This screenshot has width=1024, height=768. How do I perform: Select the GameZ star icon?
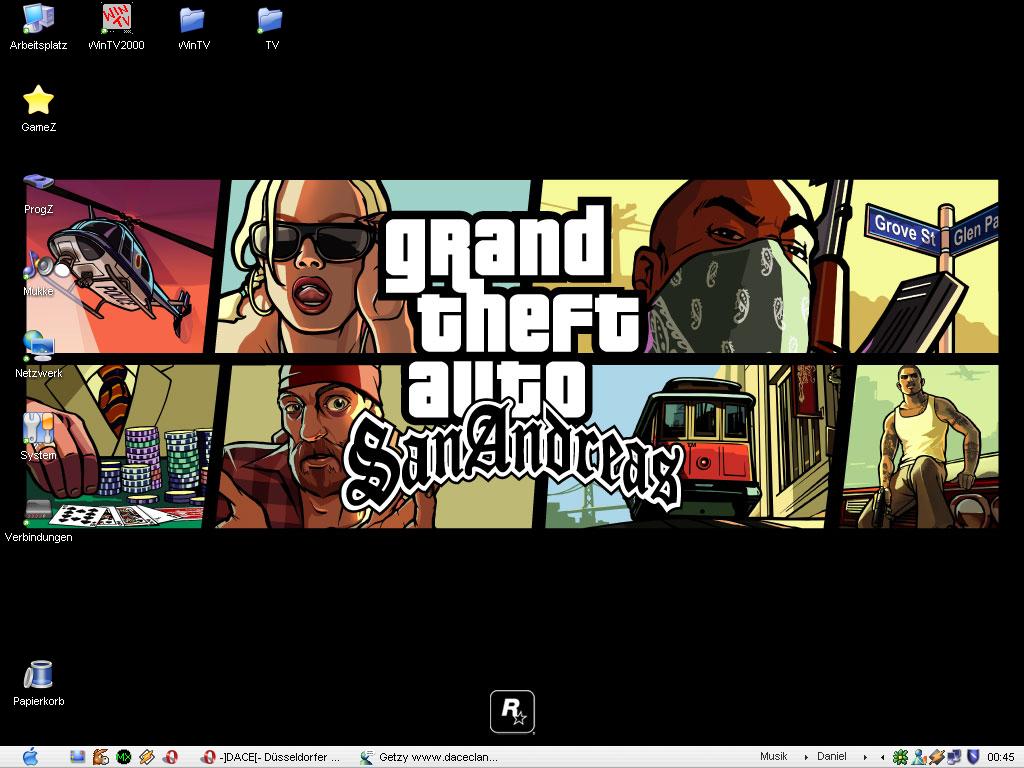(38, 109)
